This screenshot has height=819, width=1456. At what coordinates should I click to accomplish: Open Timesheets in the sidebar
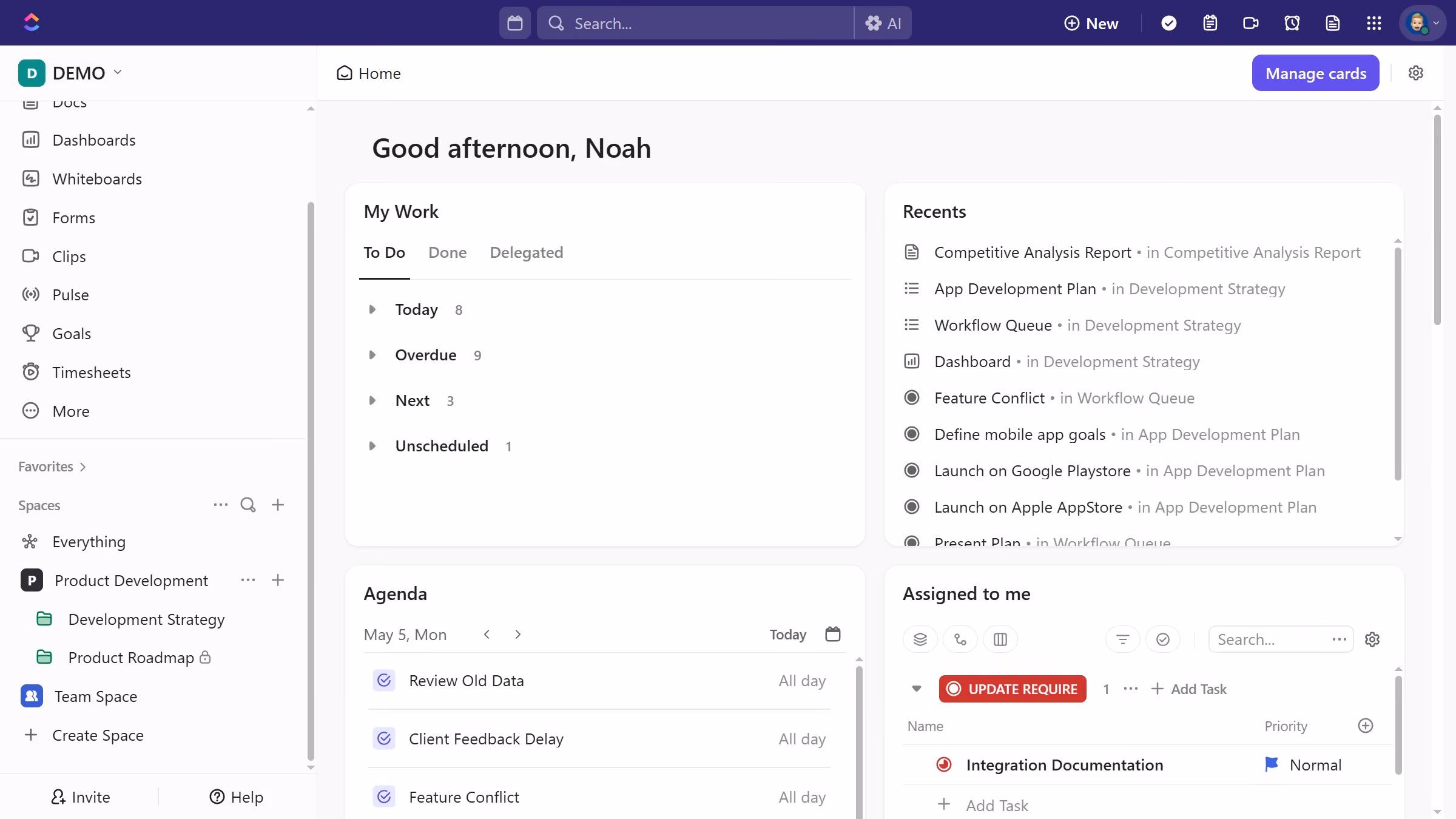click(x=91, y=372)
